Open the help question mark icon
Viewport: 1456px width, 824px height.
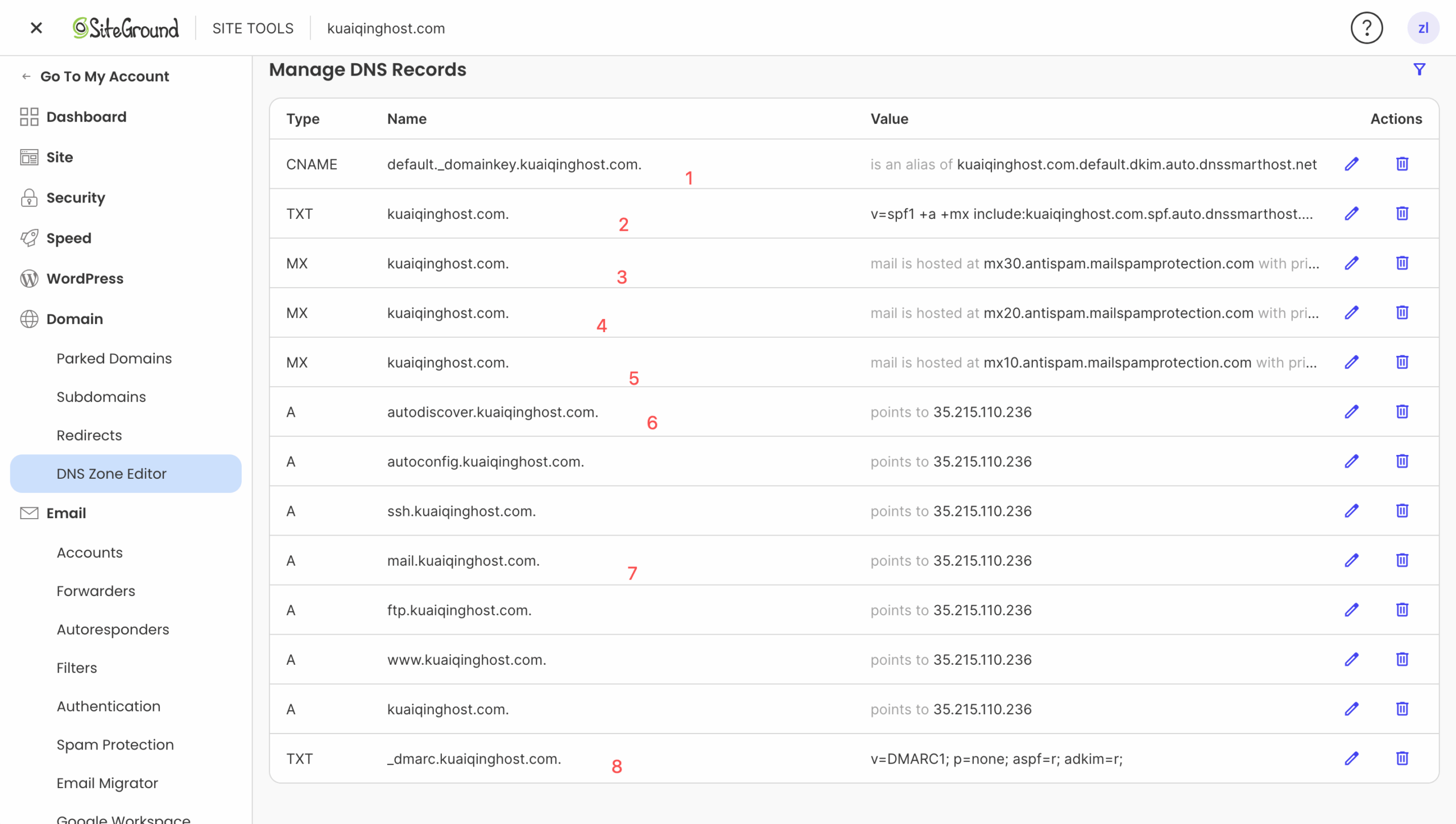pyautogui.click(x=1366, y=28)
